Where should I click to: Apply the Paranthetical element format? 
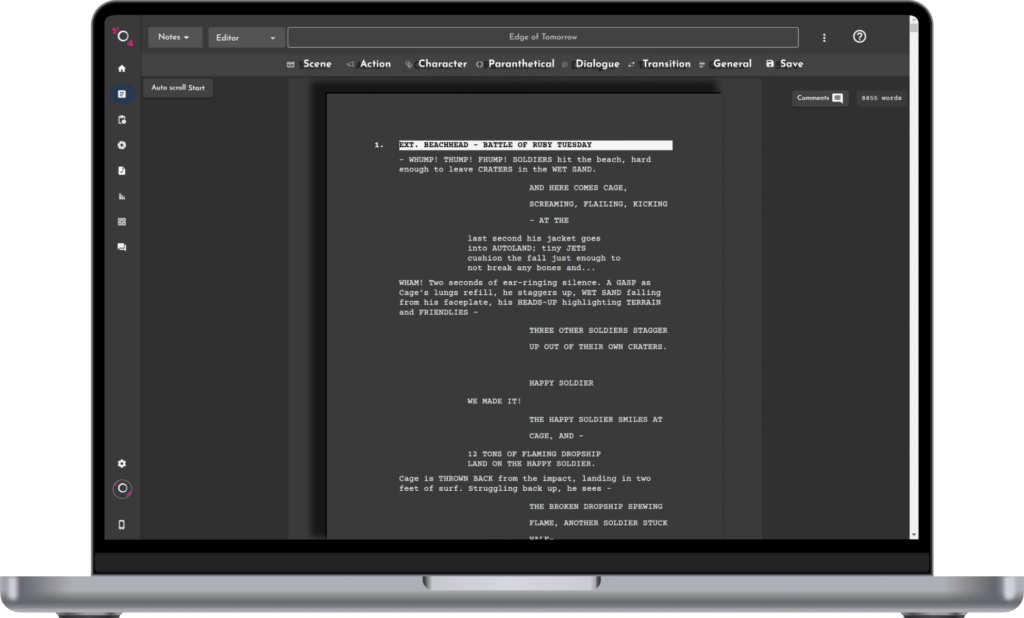[515, 64]
